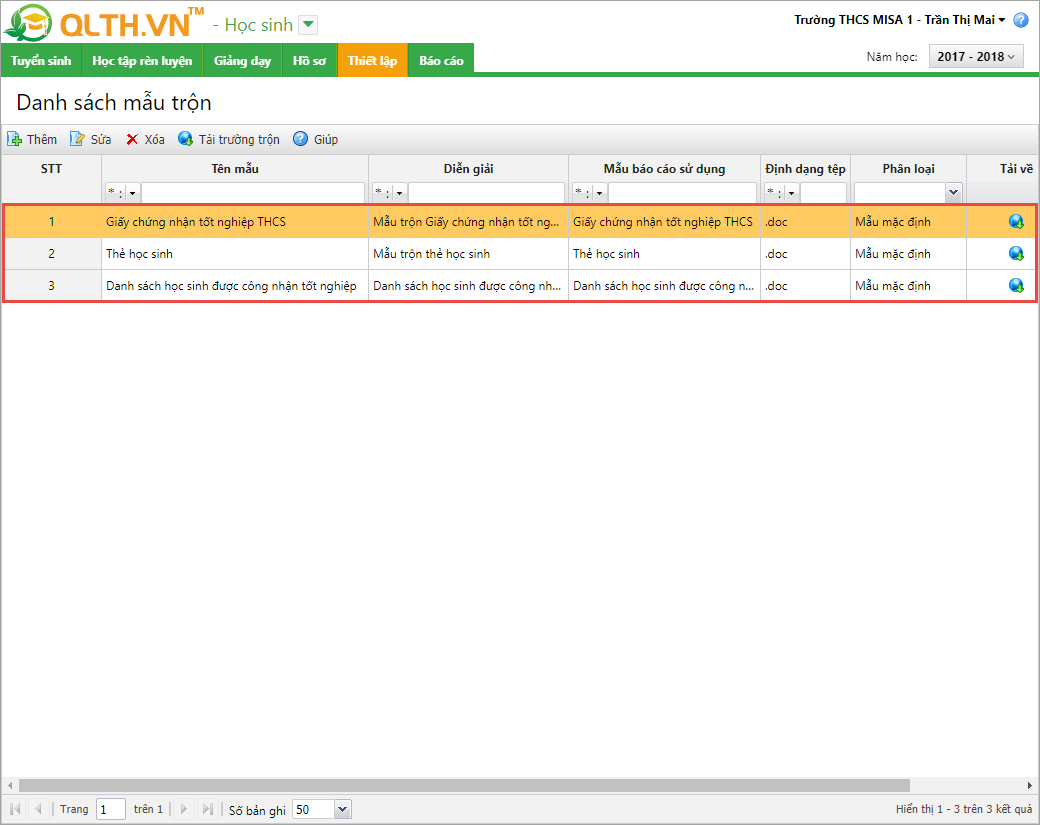Open the Tuyển sinh tab
Screen dimensions: 1040x825
pyautogui.click(x=41, y=60)
